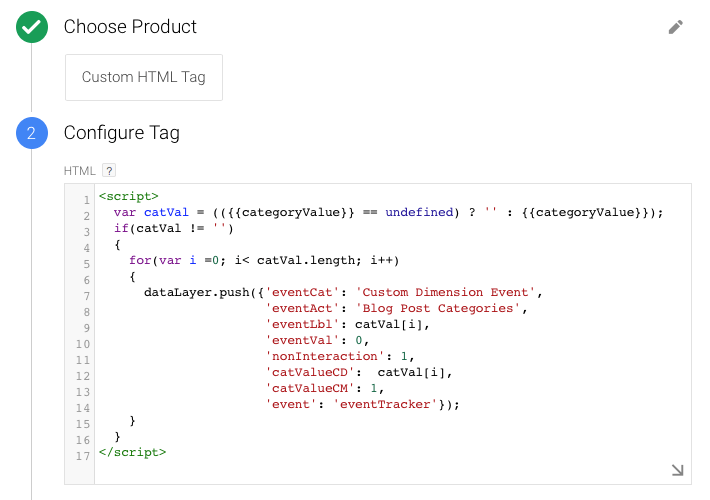Click the for loop line of code

[x=264, y=260]
